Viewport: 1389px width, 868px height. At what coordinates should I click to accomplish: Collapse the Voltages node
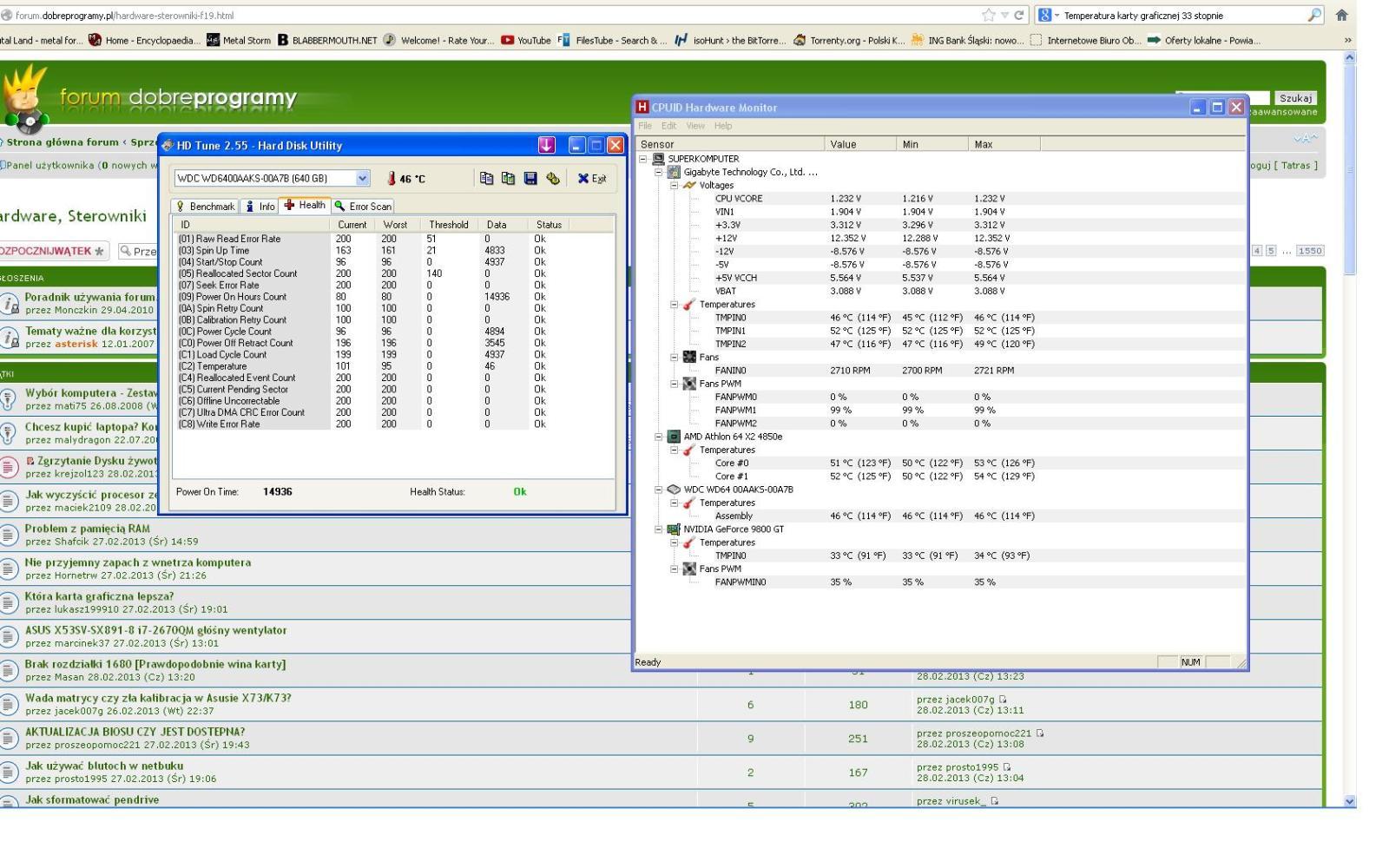click(x=675, y=185)
